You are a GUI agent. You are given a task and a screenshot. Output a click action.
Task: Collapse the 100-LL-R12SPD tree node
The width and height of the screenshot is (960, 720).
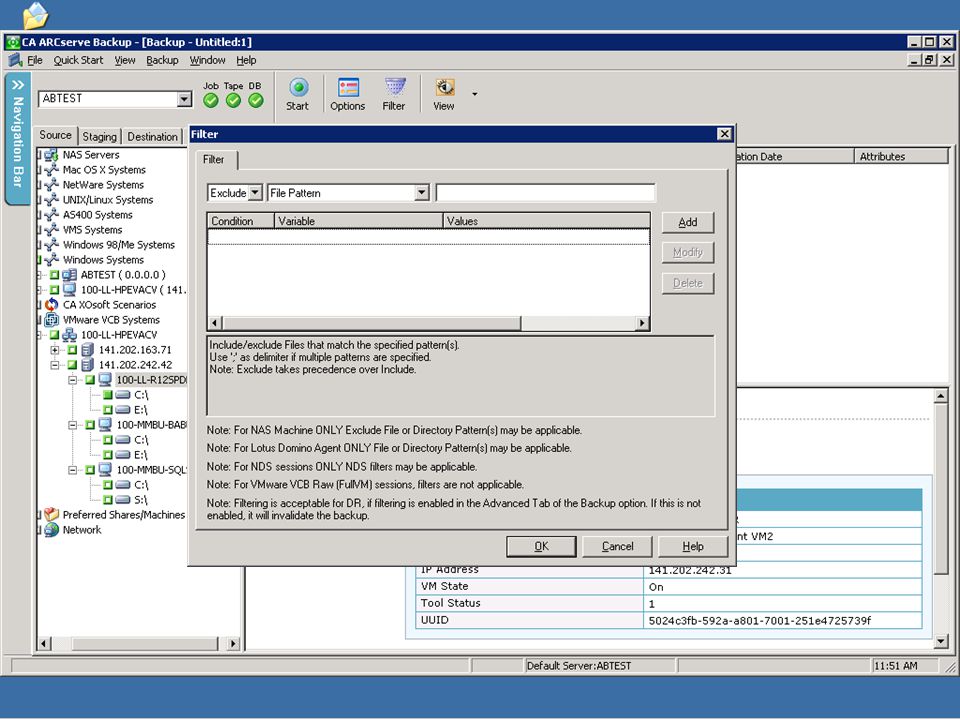[x=72, y=380]
